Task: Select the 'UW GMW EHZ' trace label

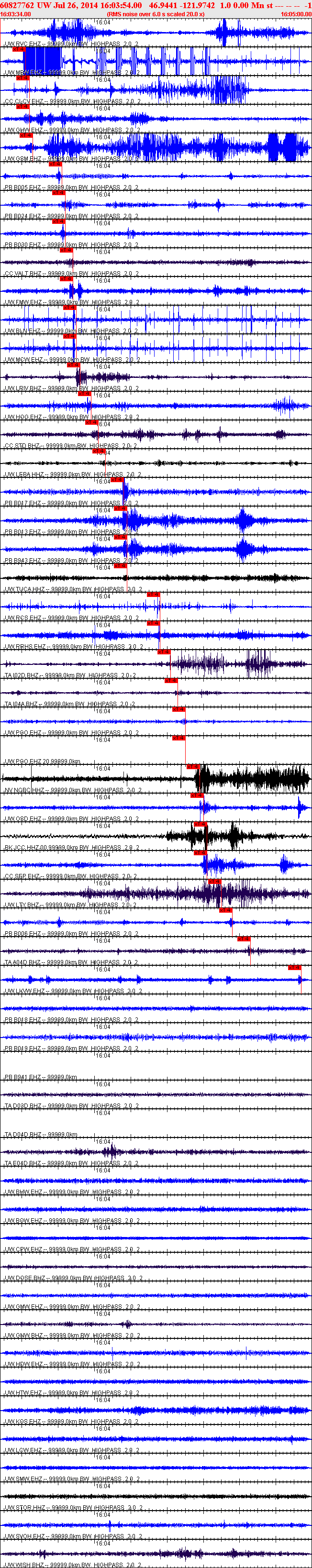Action: pos(72,1307)
